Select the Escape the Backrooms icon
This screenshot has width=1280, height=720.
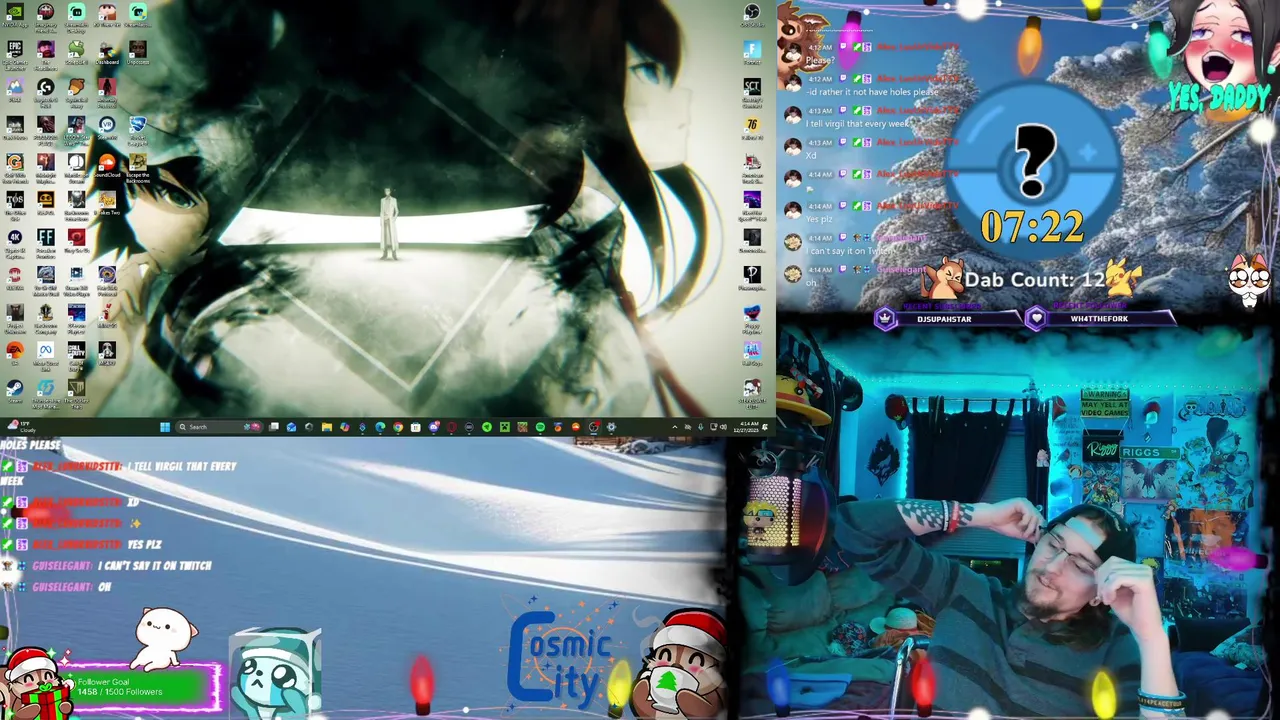138,166
